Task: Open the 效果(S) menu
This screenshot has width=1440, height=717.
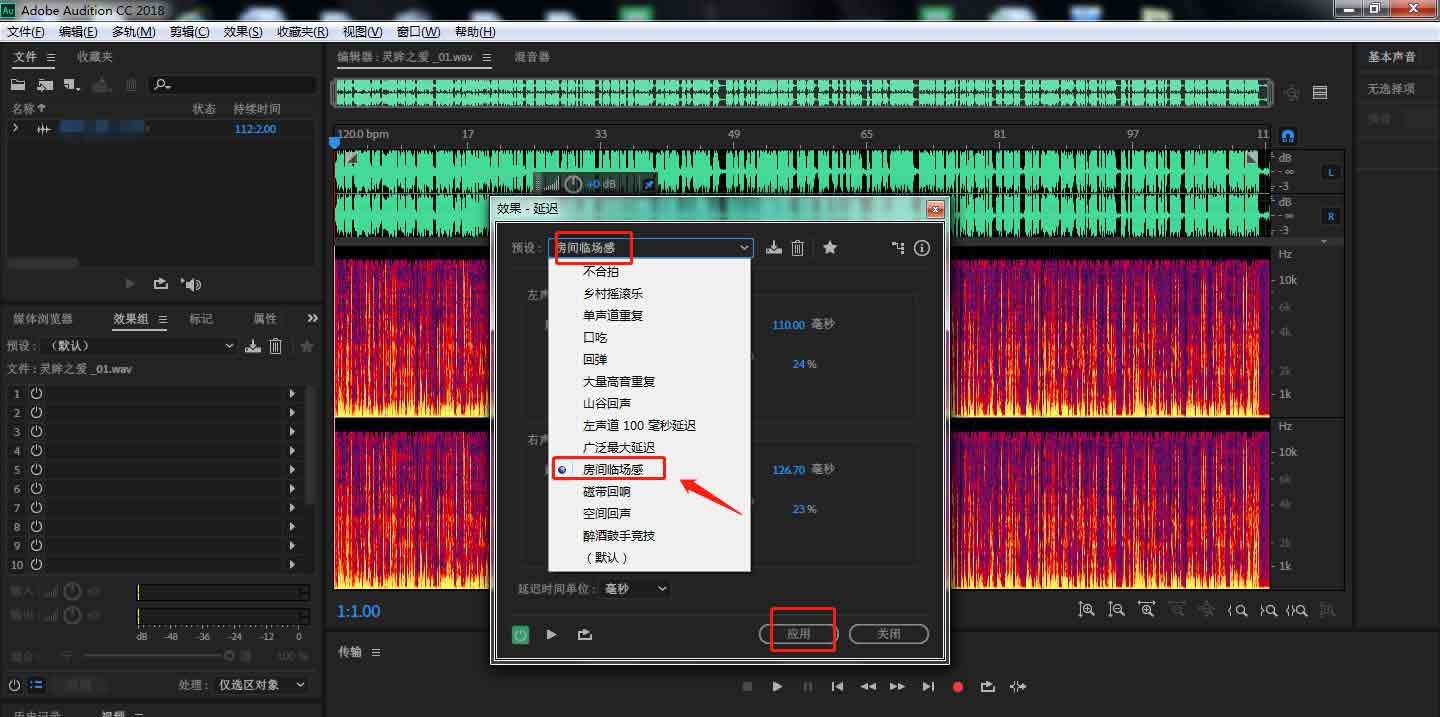Action: (243, 31)
